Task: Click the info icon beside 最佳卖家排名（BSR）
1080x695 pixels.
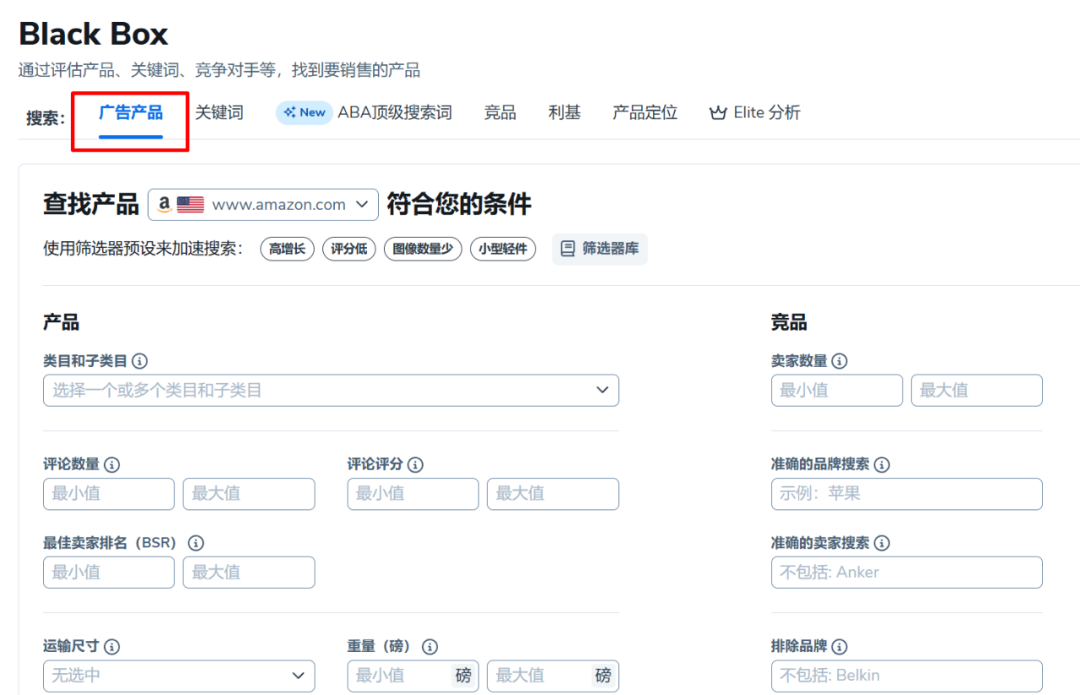Action: pyautogui.click(x=196, y=543)
